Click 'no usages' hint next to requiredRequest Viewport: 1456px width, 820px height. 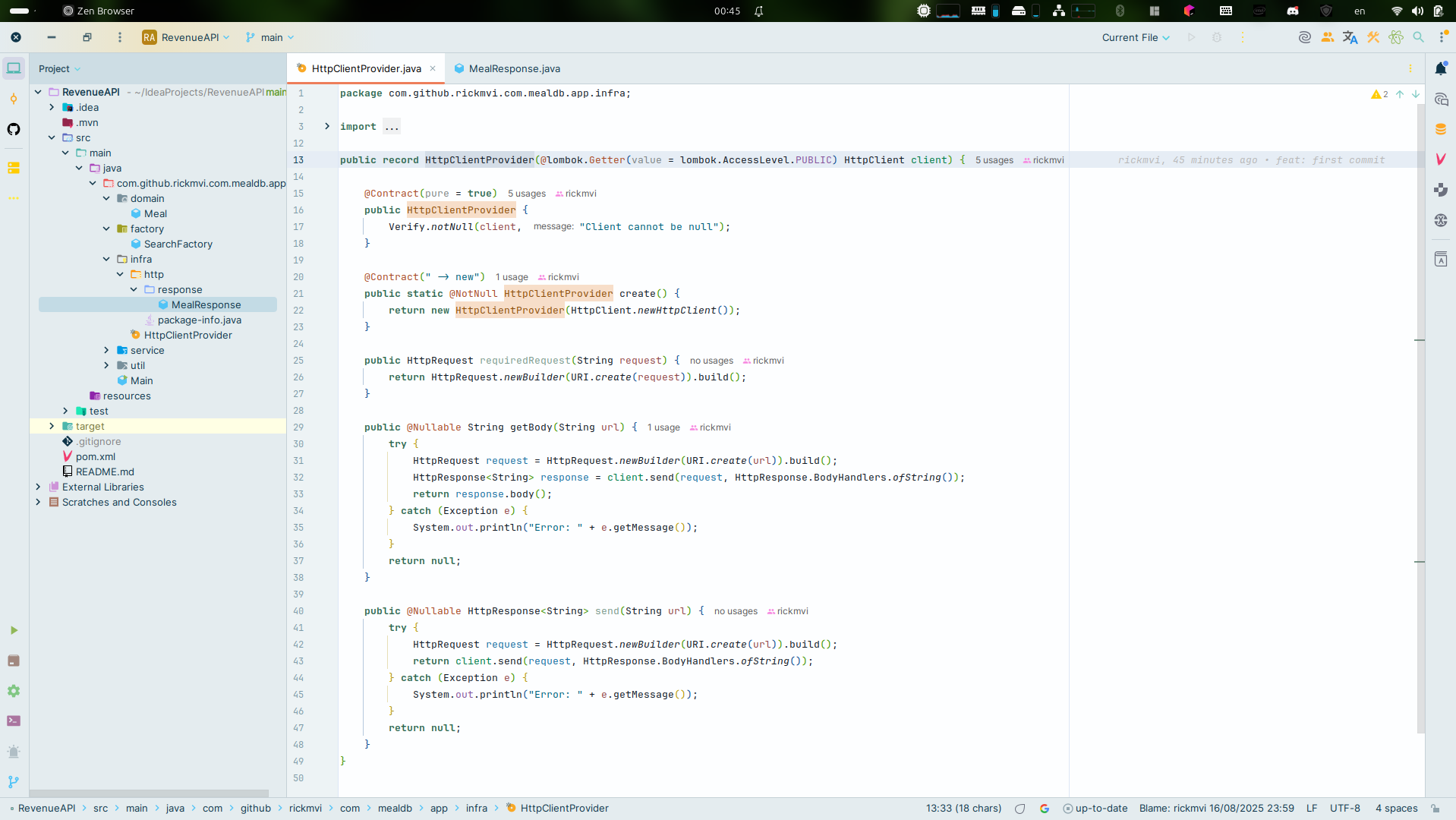[x=711, y=361]
